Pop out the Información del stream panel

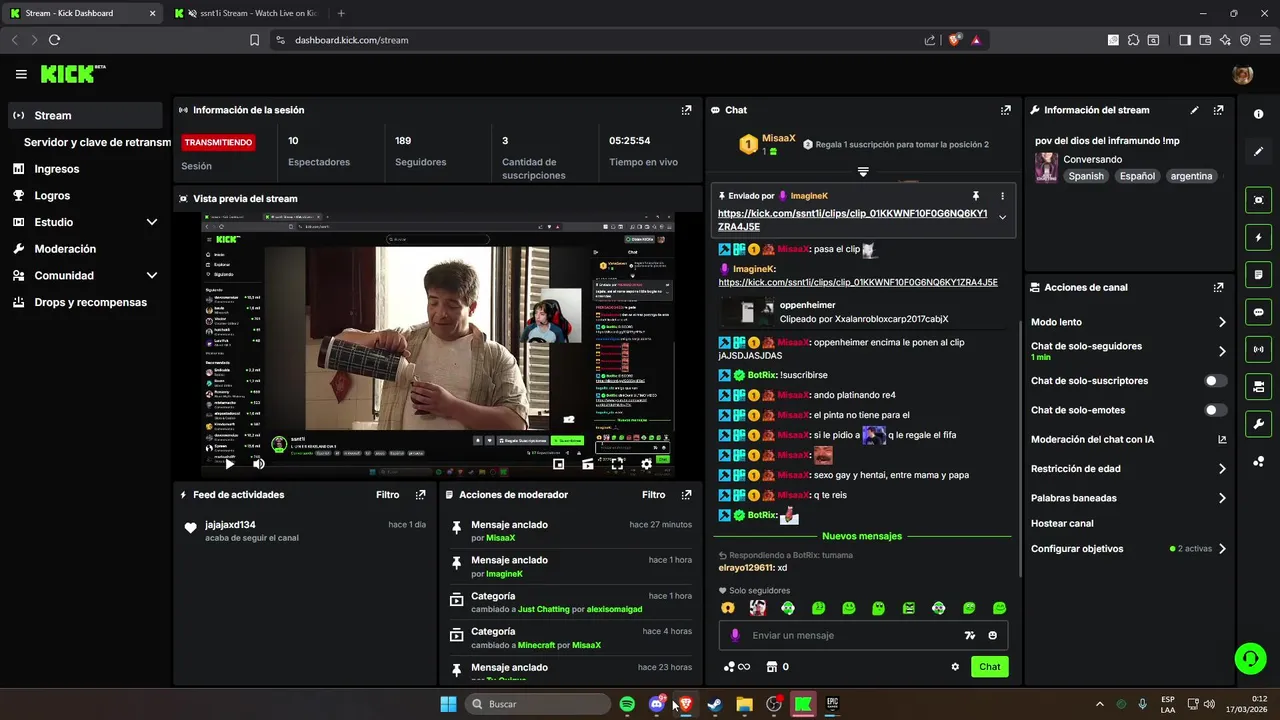click(1218, 110)
